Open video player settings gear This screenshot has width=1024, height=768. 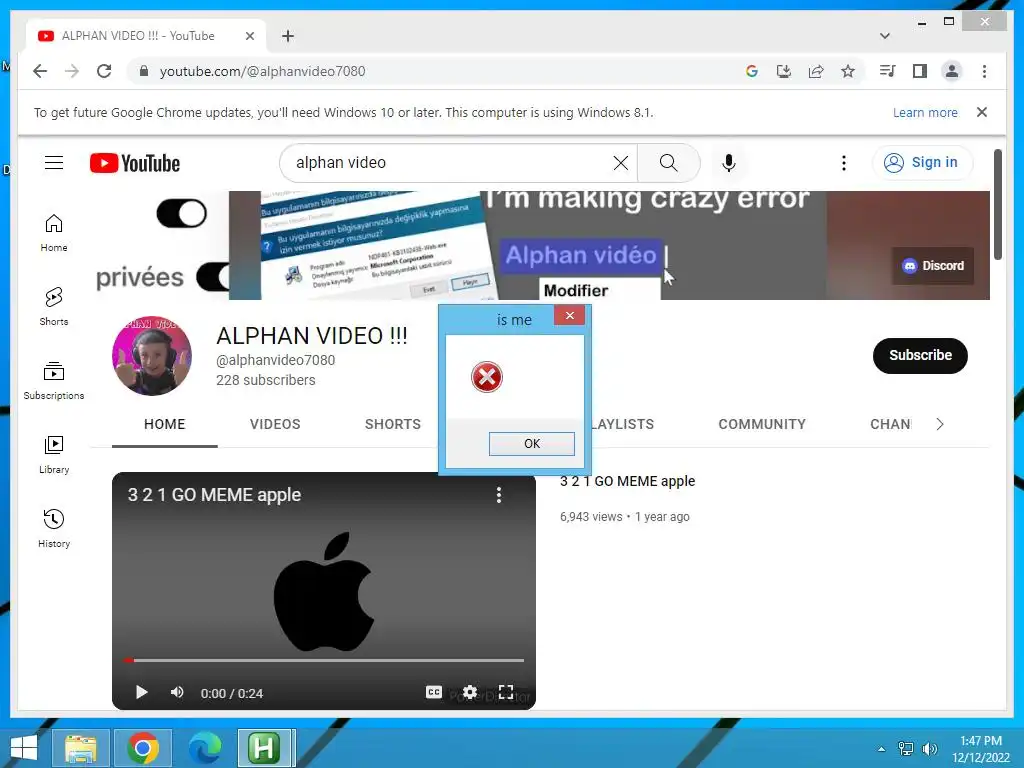470,692
